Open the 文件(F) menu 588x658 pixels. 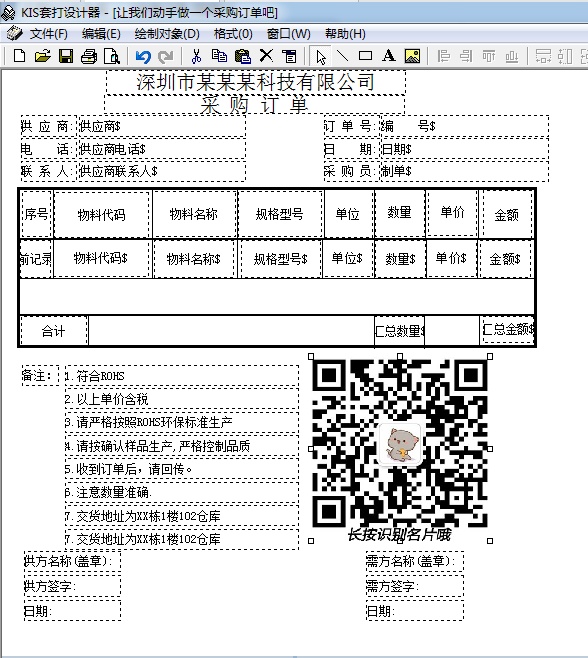pos(49,34)
